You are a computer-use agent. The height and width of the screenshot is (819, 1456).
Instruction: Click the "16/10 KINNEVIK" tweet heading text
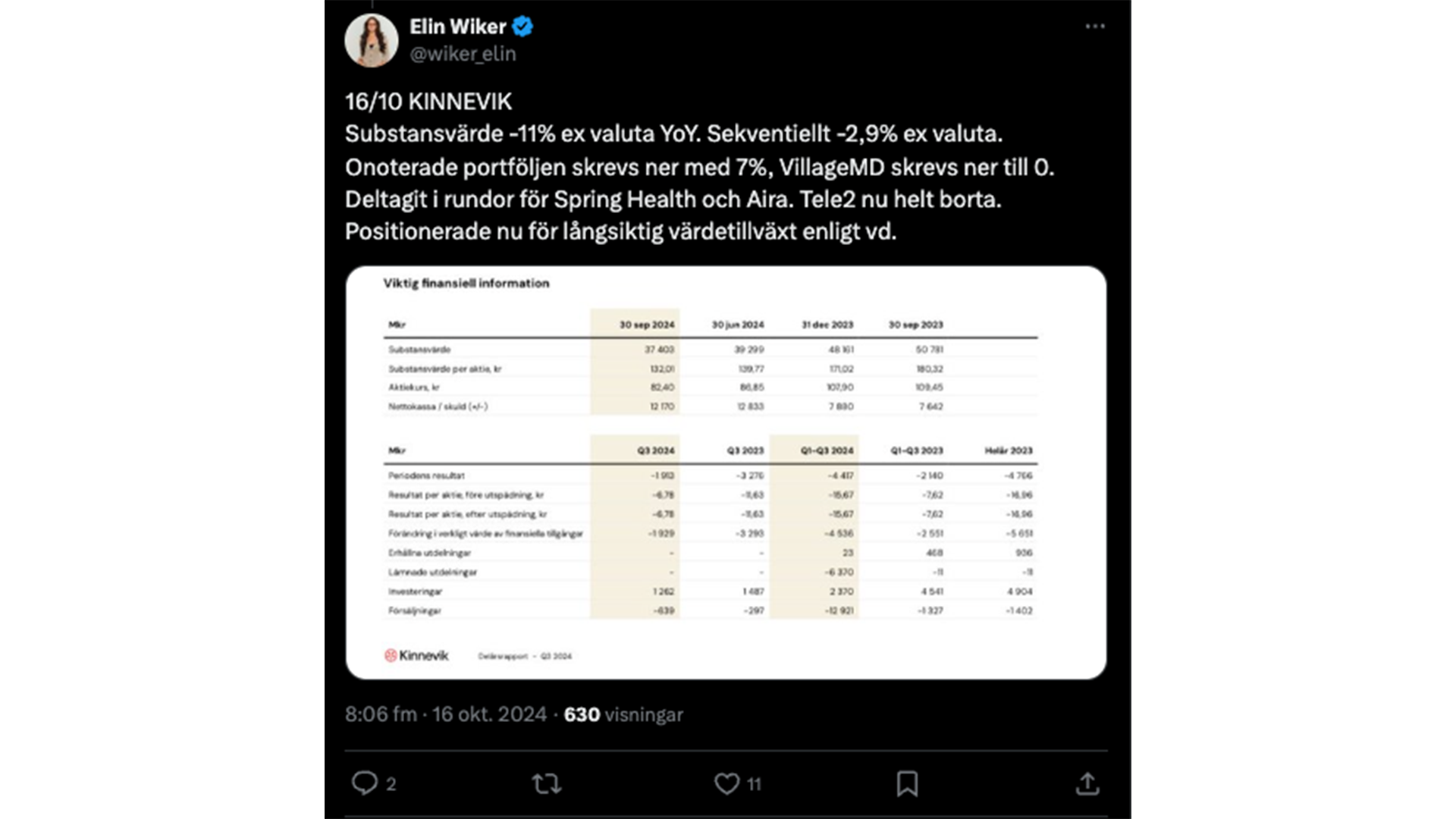tap(428, 102)
